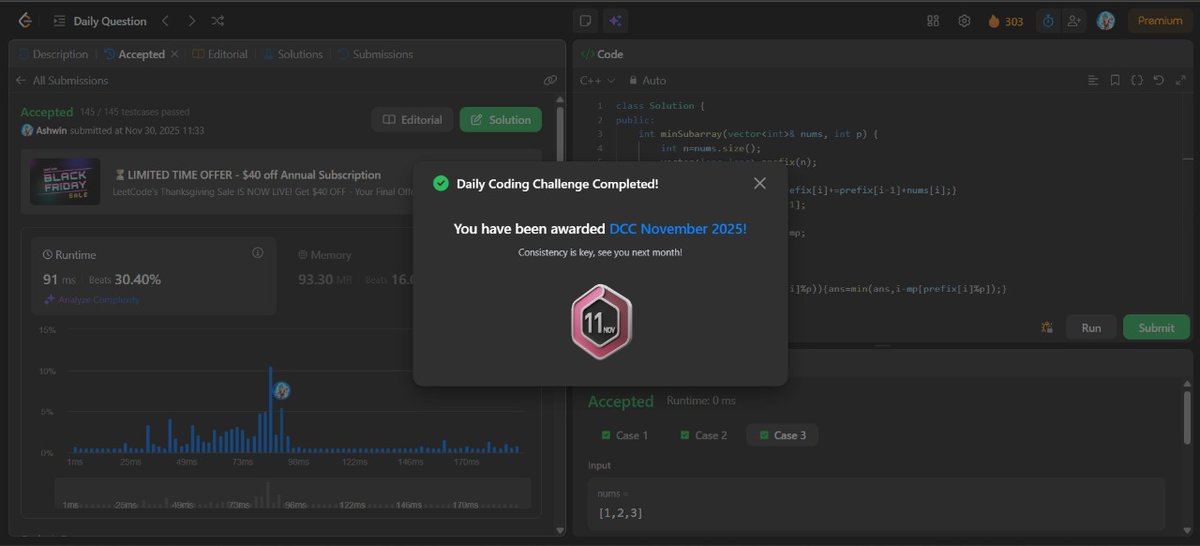Go back to All Submissions
Image resolution: width=1200 pixels, height=546 pixels.
pos(61,80)
